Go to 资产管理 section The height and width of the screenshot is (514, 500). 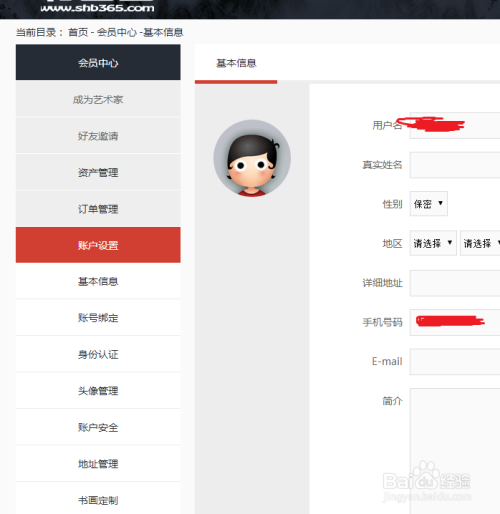coord(98,172)
